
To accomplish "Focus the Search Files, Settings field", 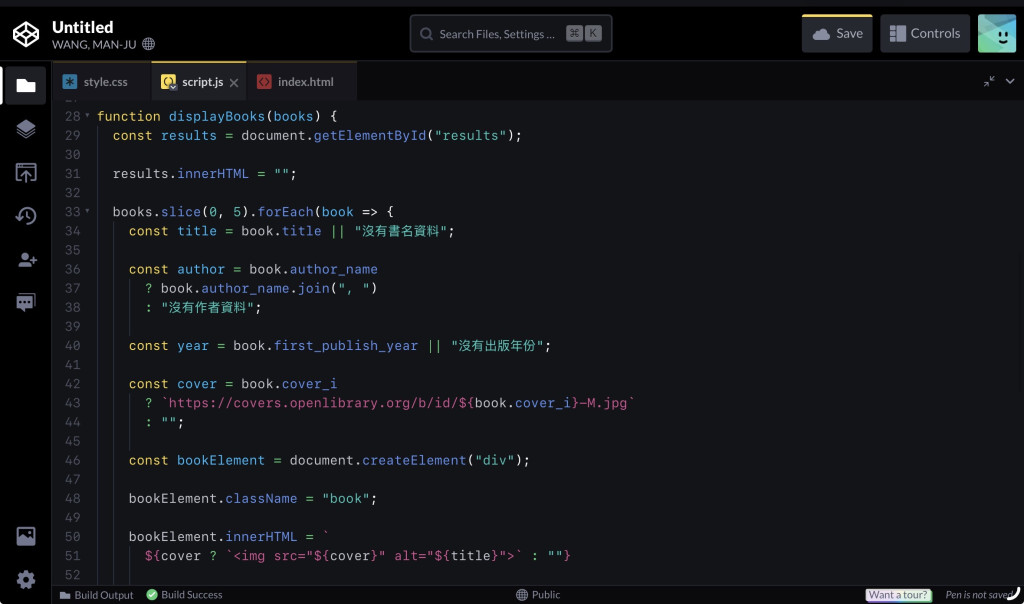I will [511, 33].
